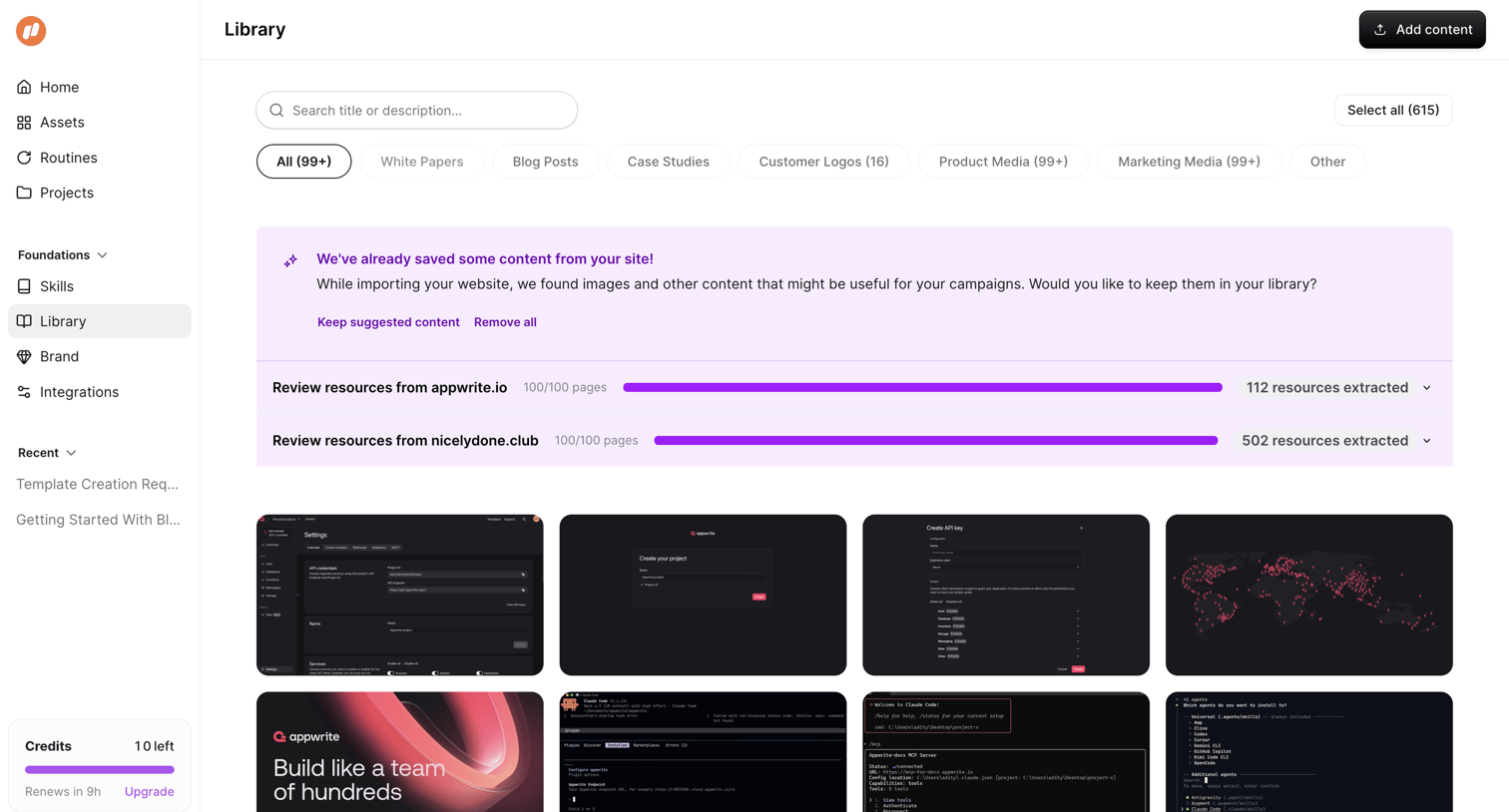This screenshot has height=812, width=1509.
Task: Filter by Marketing Media (99+)
Action: [1189, 162]
